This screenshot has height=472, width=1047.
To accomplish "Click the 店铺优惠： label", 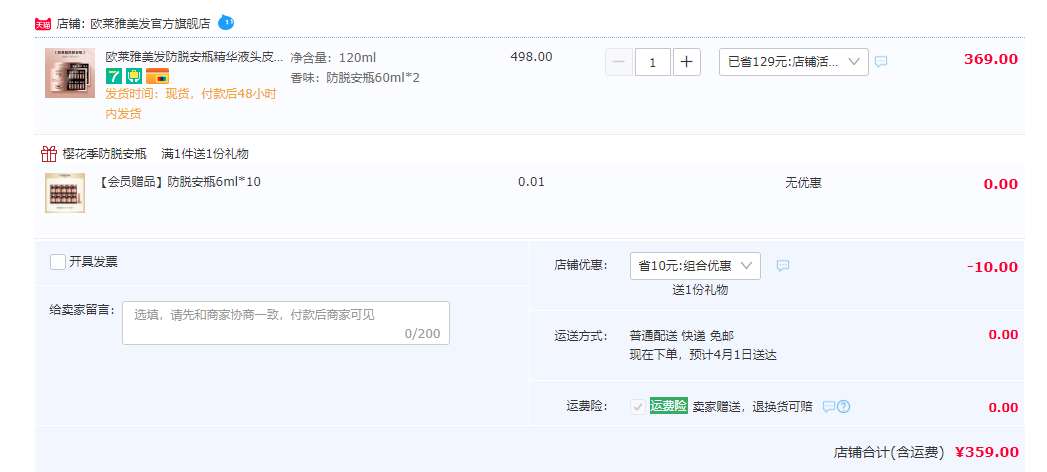I will [x=581, y=265].
